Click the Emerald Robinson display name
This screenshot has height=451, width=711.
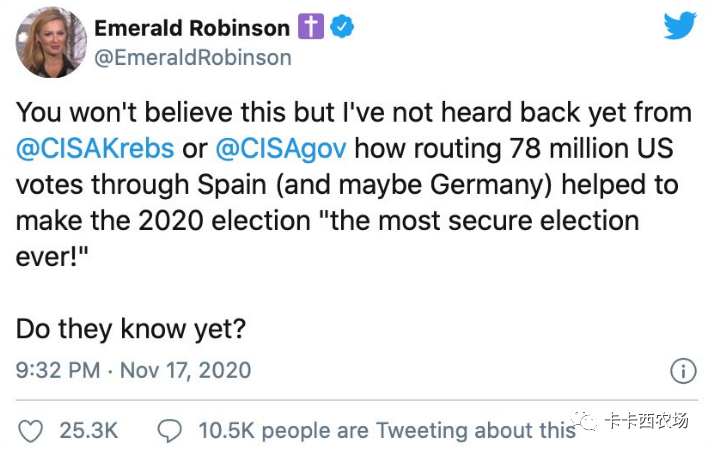coord(191,28)
